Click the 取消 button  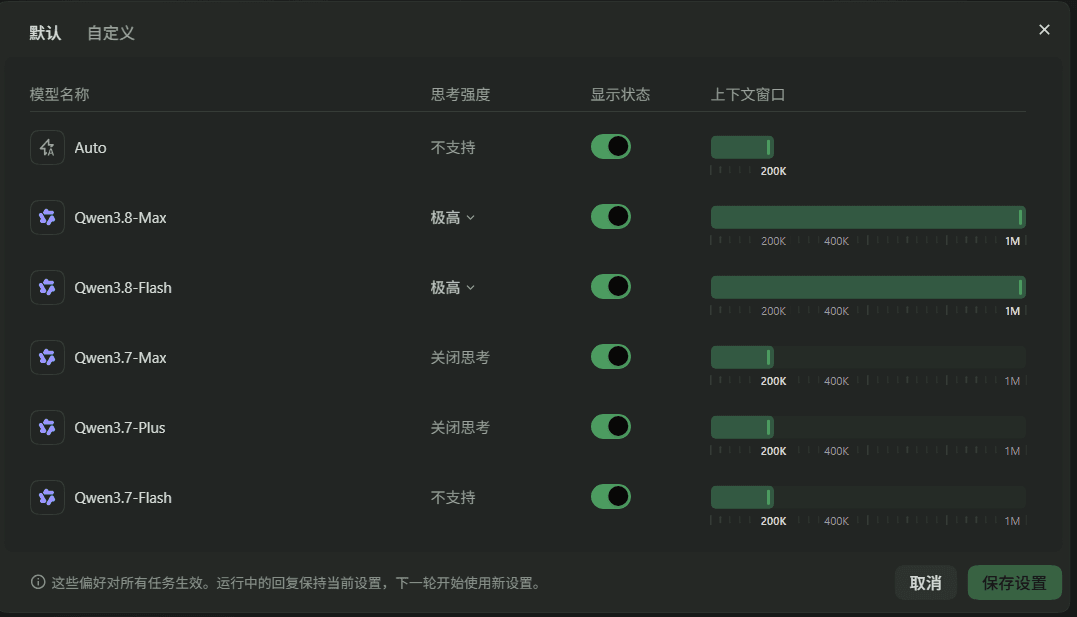[x=925, y=583]
